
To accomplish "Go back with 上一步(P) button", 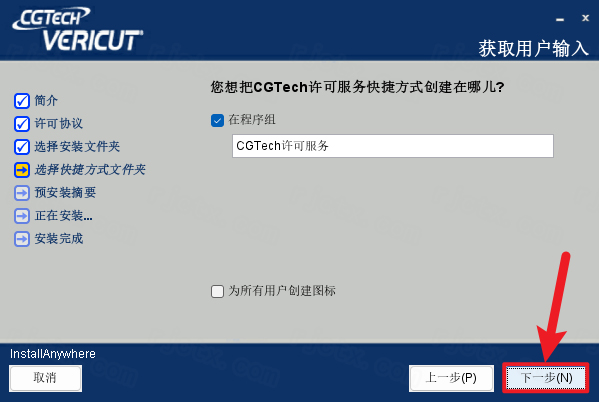I will [451, 378].
